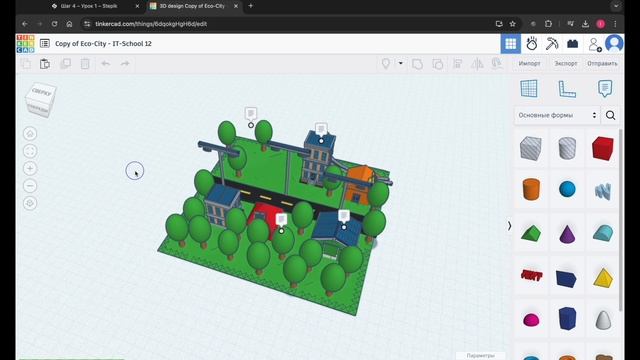Select the Ruler tool
Viewport: 640px width, 360px height.
567,89
